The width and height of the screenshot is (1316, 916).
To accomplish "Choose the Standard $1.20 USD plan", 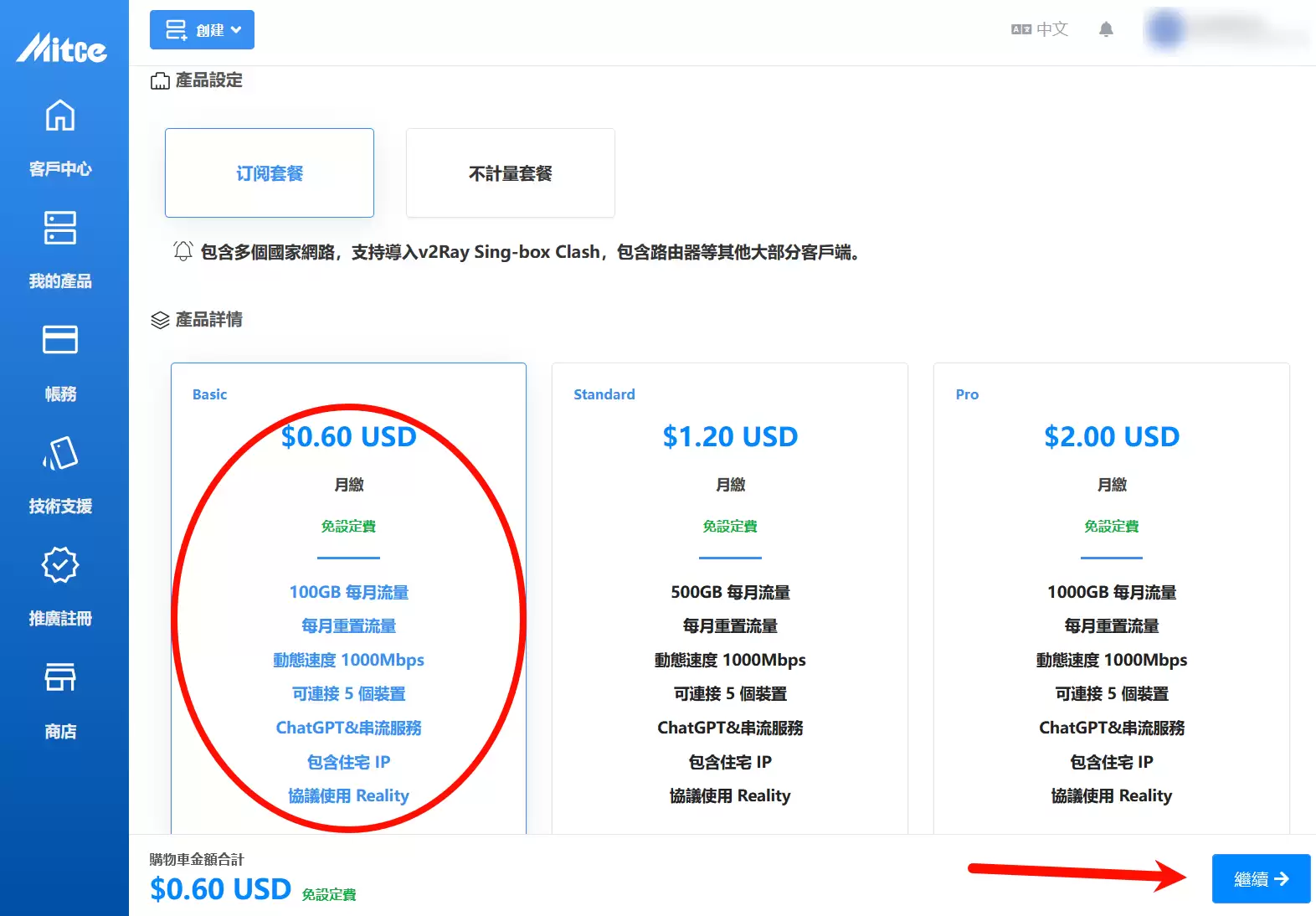I will pos(730,436).
